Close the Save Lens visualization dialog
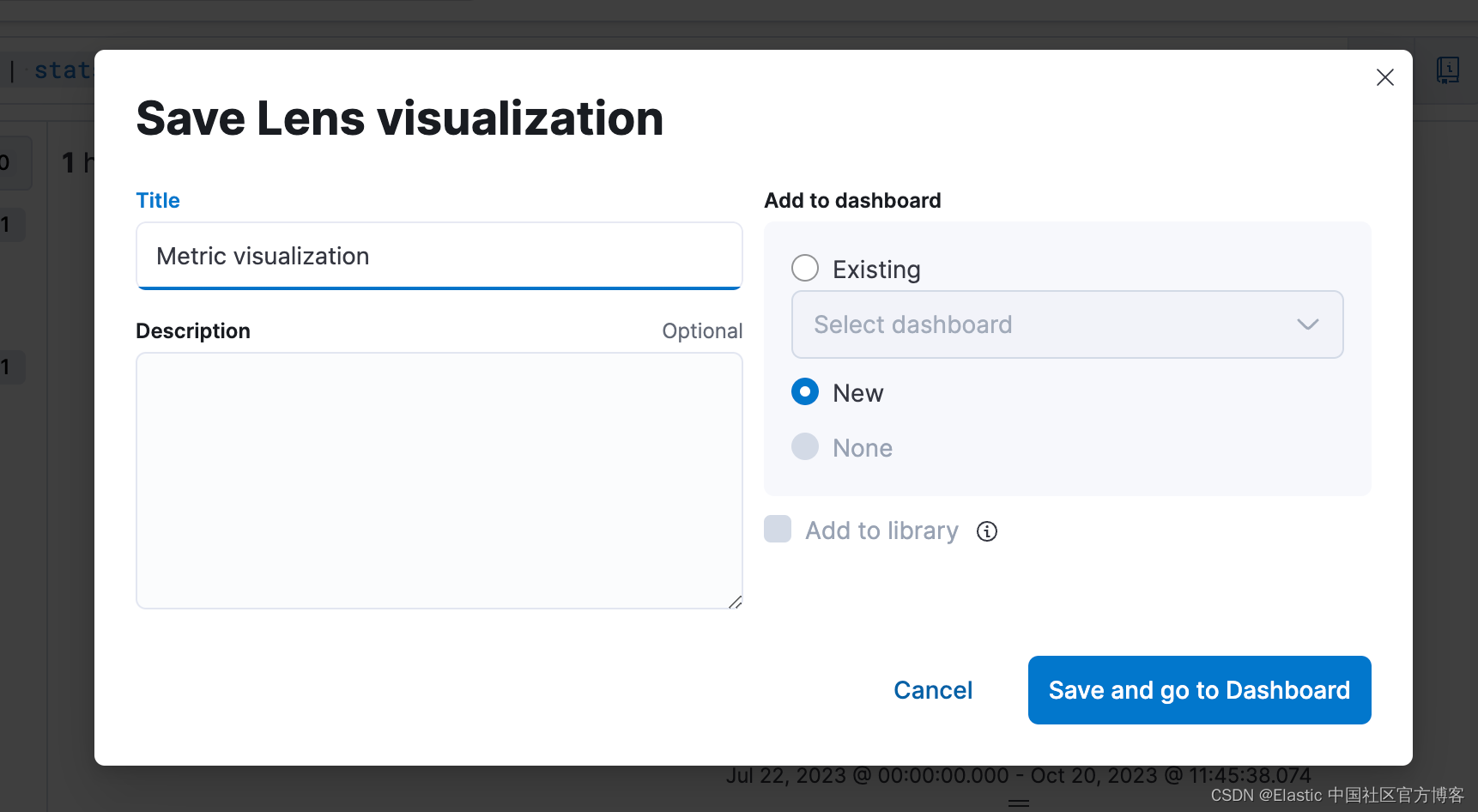The height and width of the screenshot is (812, 1478). (1384, 77)
